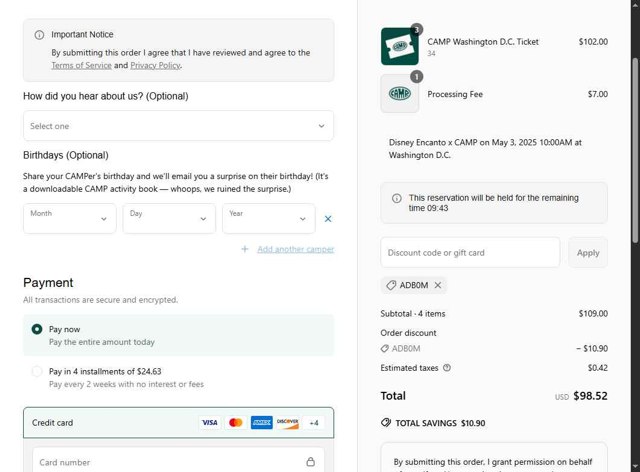Image resolution: width=640 pixels, height=472 pixels.
Task: Expand the birthday Year dropdown
Action: (x=269, y=219)
